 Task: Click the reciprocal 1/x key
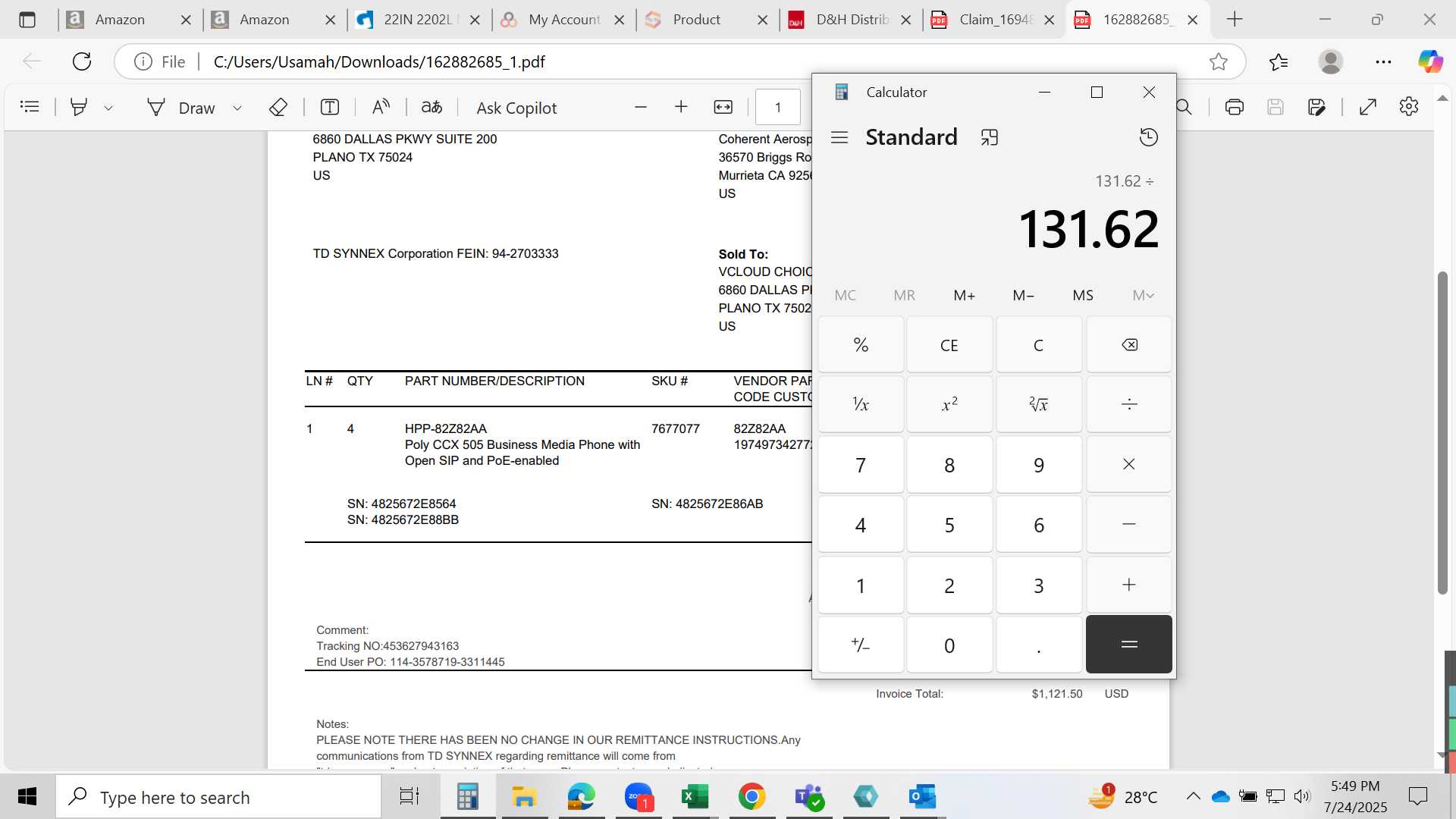(861, 404)
